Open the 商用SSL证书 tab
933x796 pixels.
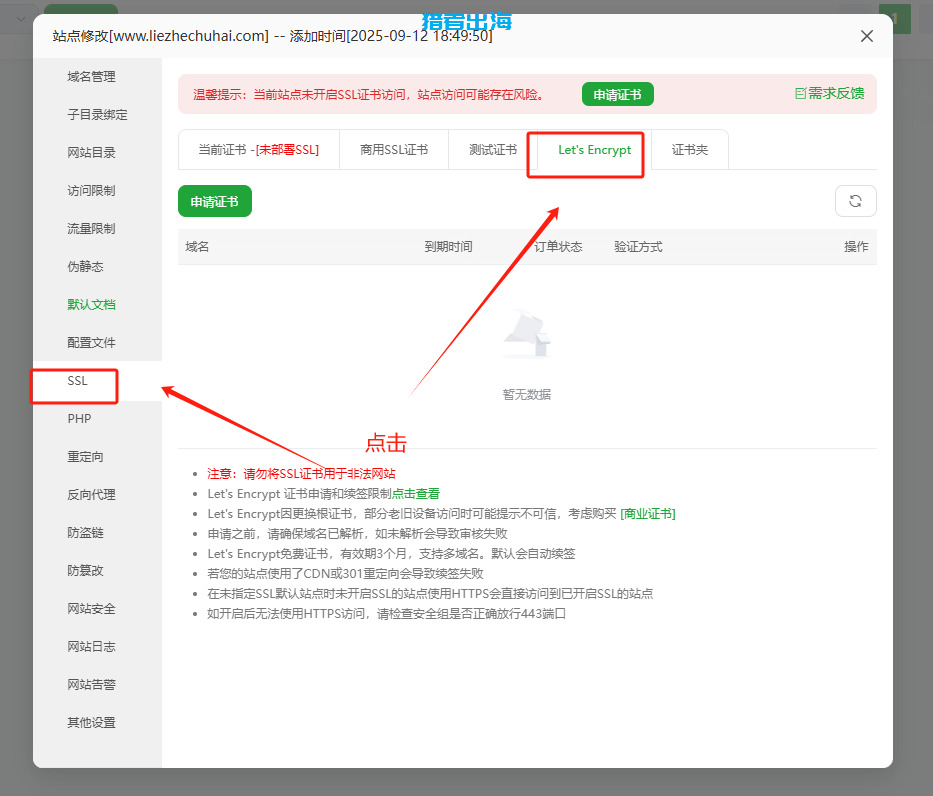[394, 150]
